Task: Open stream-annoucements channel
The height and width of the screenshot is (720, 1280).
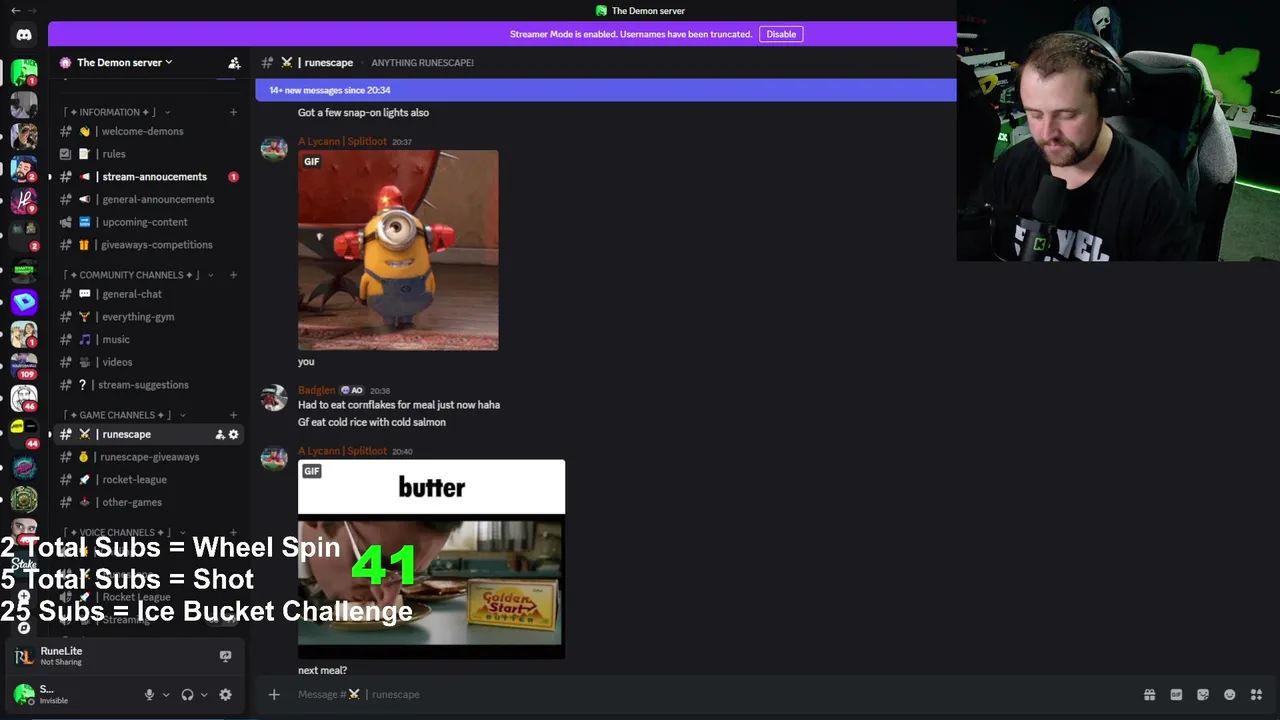Action: tap(147, 177)
